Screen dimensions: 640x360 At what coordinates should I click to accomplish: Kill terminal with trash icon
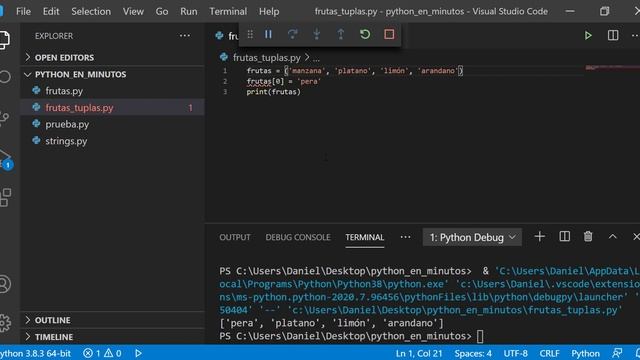click(x=588, y=237)
